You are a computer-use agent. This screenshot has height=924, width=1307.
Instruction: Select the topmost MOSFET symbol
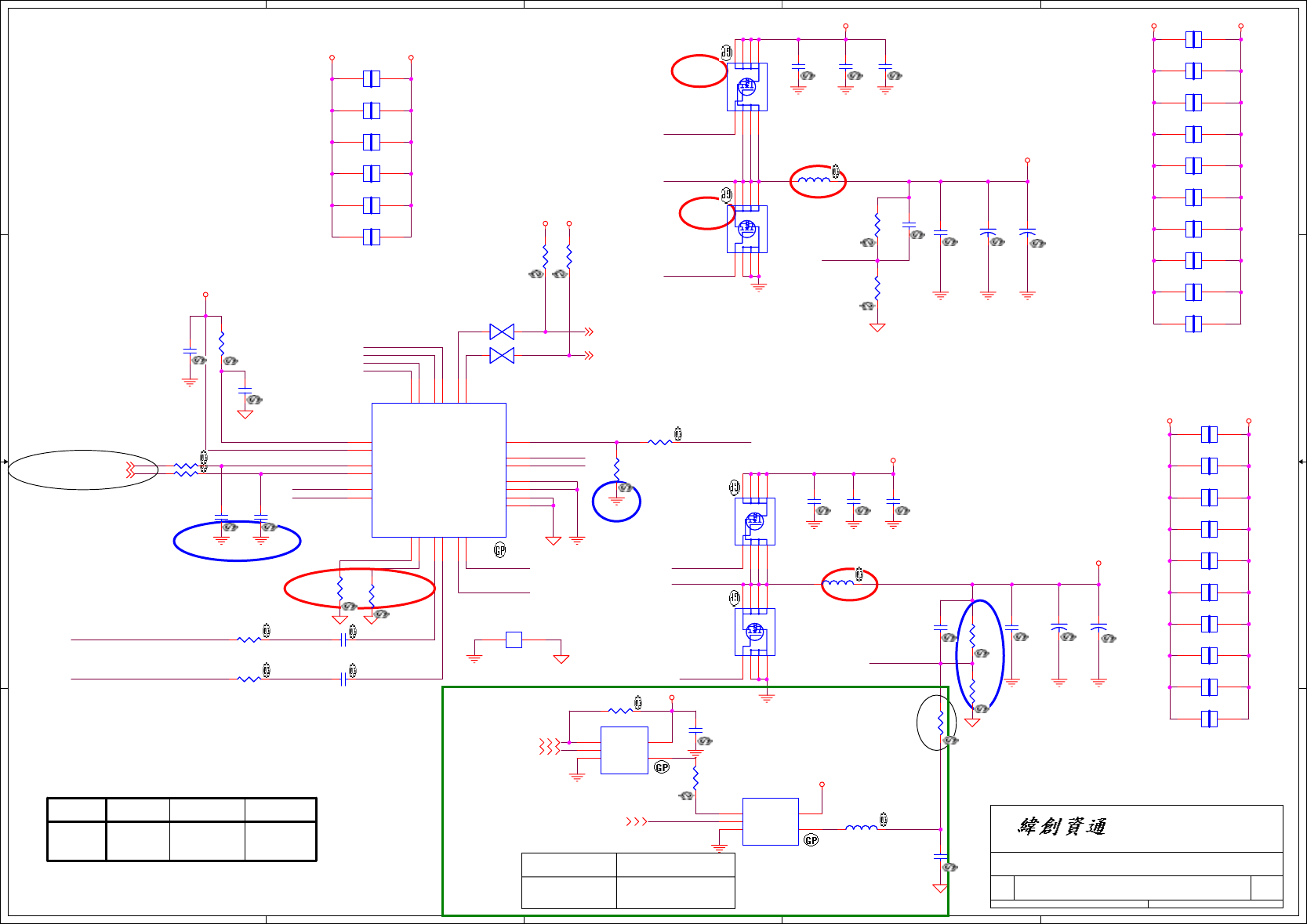coord(746,87)
